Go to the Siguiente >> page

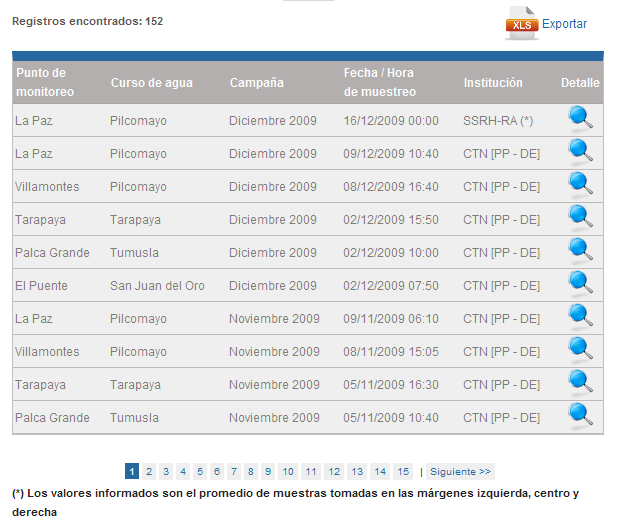(460, 471)
